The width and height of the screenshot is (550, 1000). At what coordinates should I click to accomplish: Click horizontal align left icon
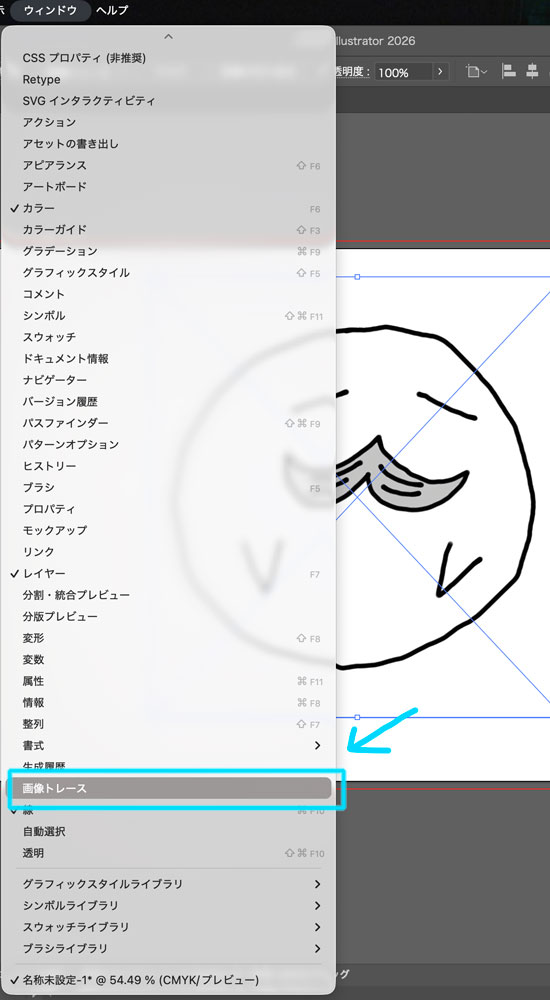[509, 71]
